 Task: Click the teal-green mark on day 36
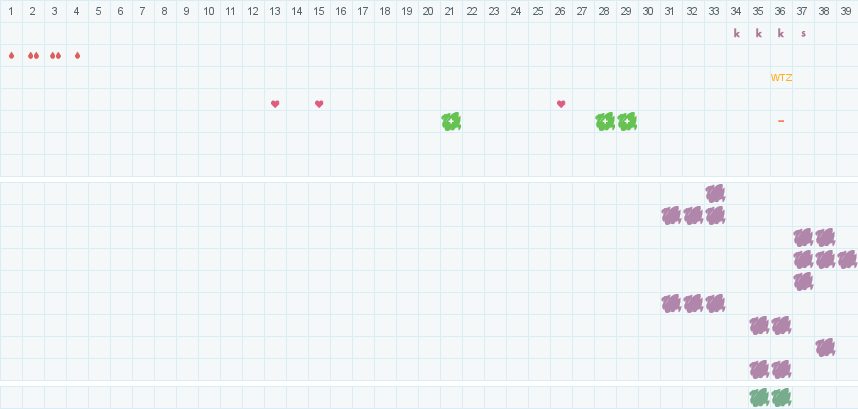(781, 397)
